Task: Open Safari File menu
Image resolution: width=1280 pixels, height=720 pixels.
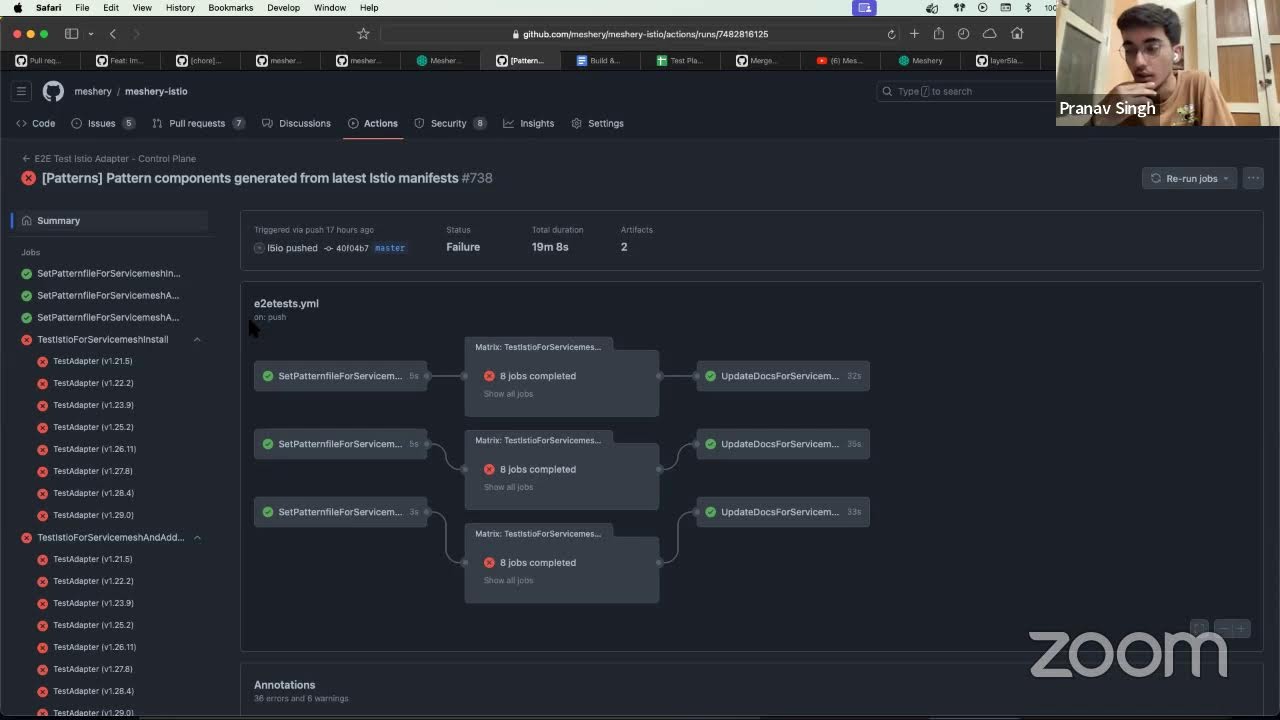Action: point(82,7)
